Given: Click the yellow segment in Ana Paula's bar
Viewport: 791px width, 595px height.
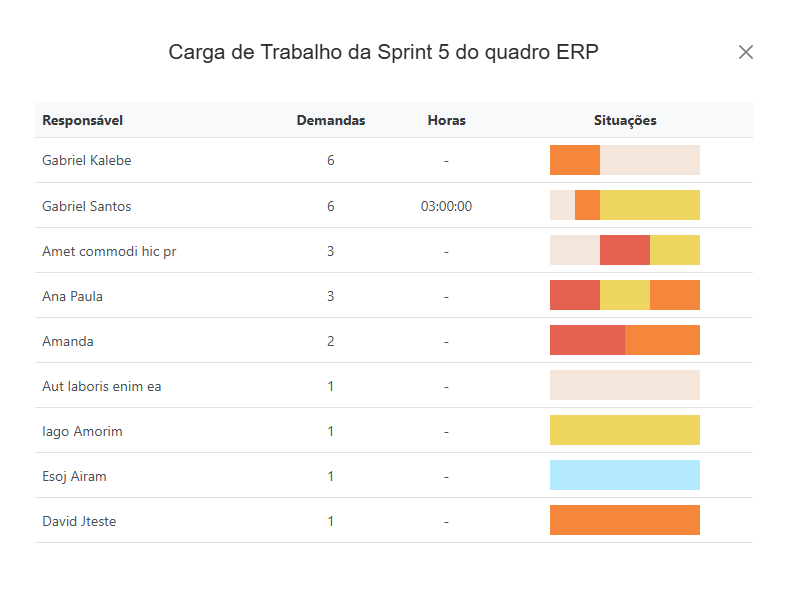Looking at the screenshot, I should tap(625, 295).
